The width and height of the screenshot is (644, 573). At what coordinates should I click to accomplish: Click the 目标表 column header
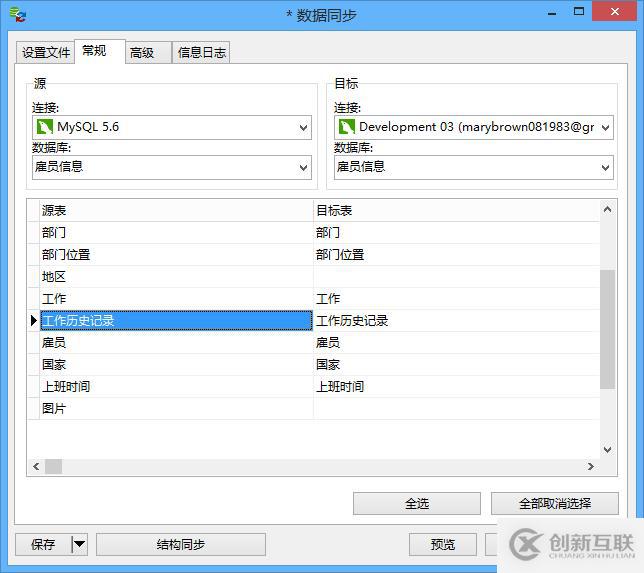pyautogui.click(x=457, y=210)
